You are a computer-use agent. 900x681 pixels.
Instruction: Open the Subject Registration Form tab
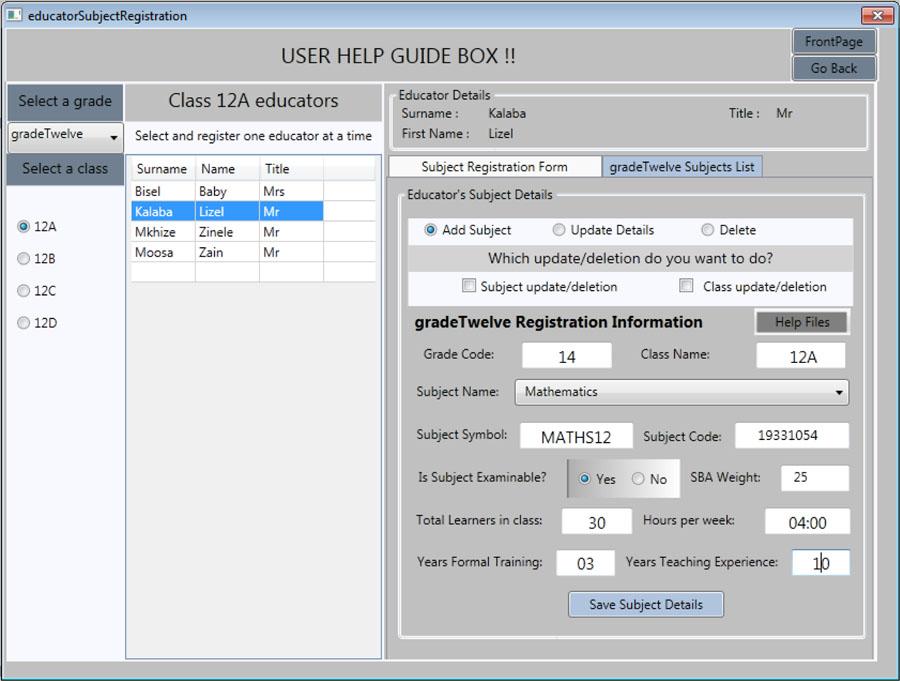[494, 167]
